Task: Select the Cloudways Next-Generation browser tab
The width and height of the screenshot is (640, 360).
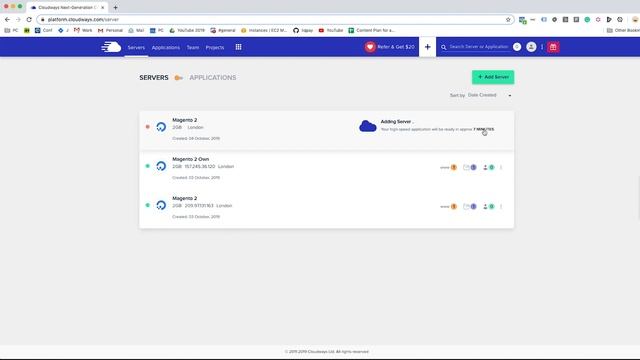Action: pyautogui.click(x=67, y=7)
